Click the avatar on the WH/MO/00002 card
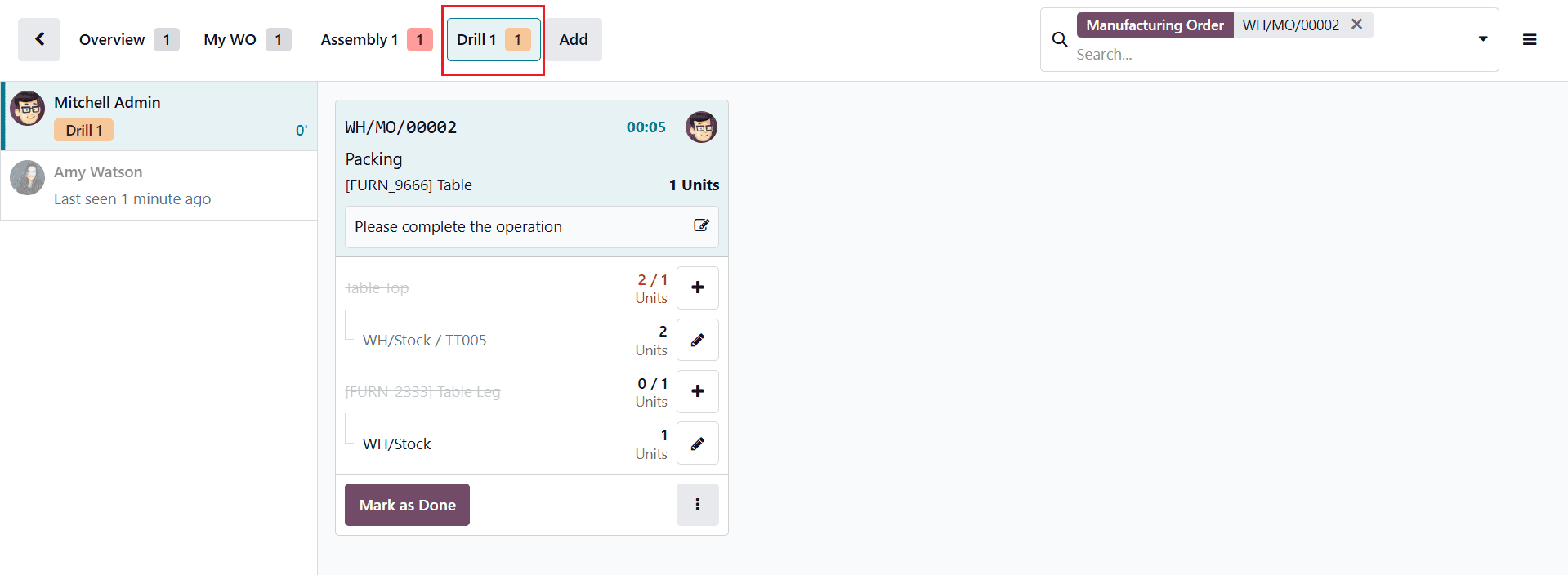The image size is (1568, 575). 701,127
